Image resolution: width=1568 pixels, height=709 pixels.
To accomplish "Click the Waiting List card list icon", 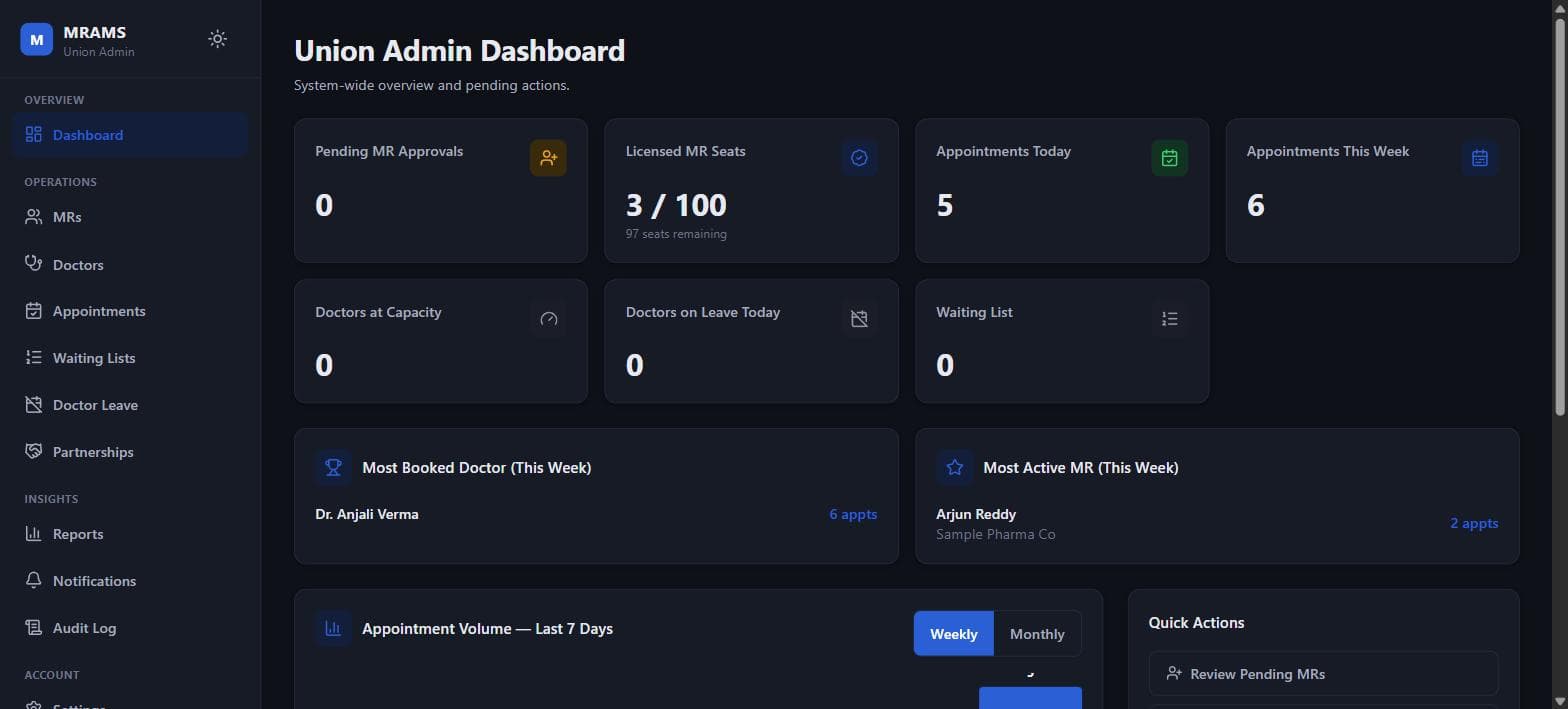I will click(x=1170, y=319).
